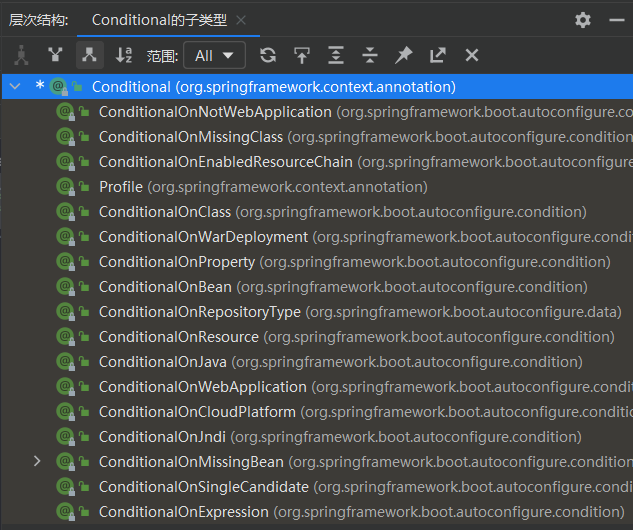Click annotation icon of ConditionalOnBean
633x530 pixels.
pyautogui.click(x=65, y=287)
